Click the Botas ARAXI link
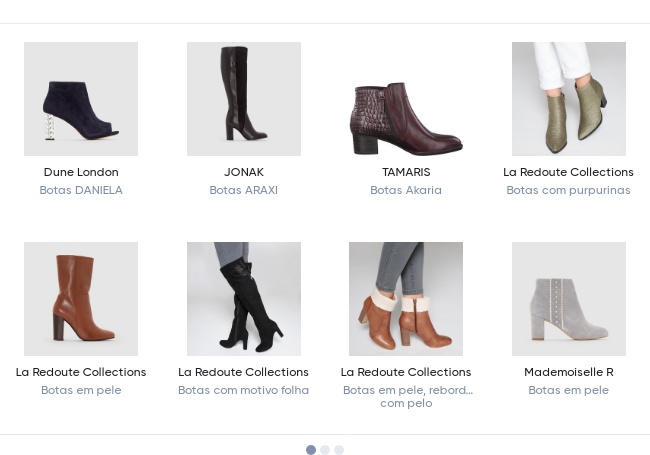This screenshot has width=650, height=455. coord(244,190)
